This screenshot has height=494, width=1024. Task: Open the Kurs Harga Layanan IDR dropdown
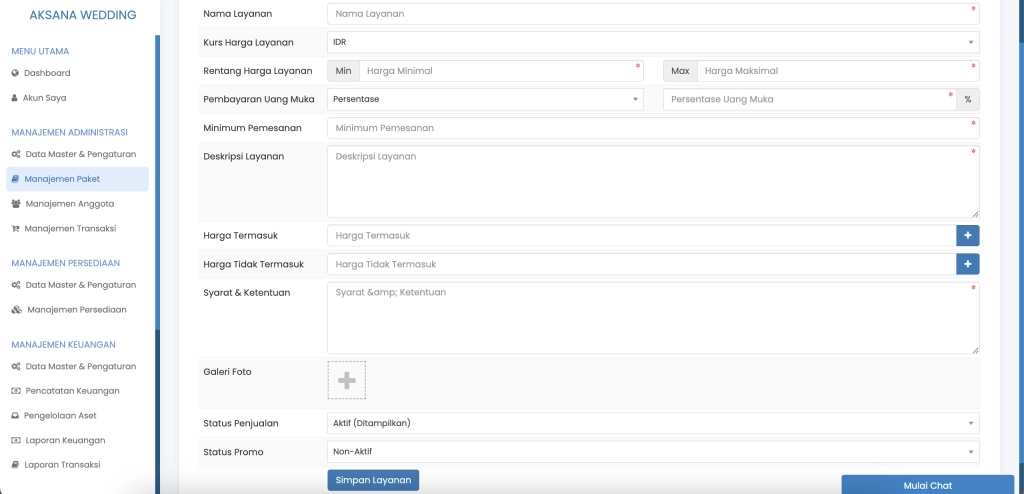(652, 42)
